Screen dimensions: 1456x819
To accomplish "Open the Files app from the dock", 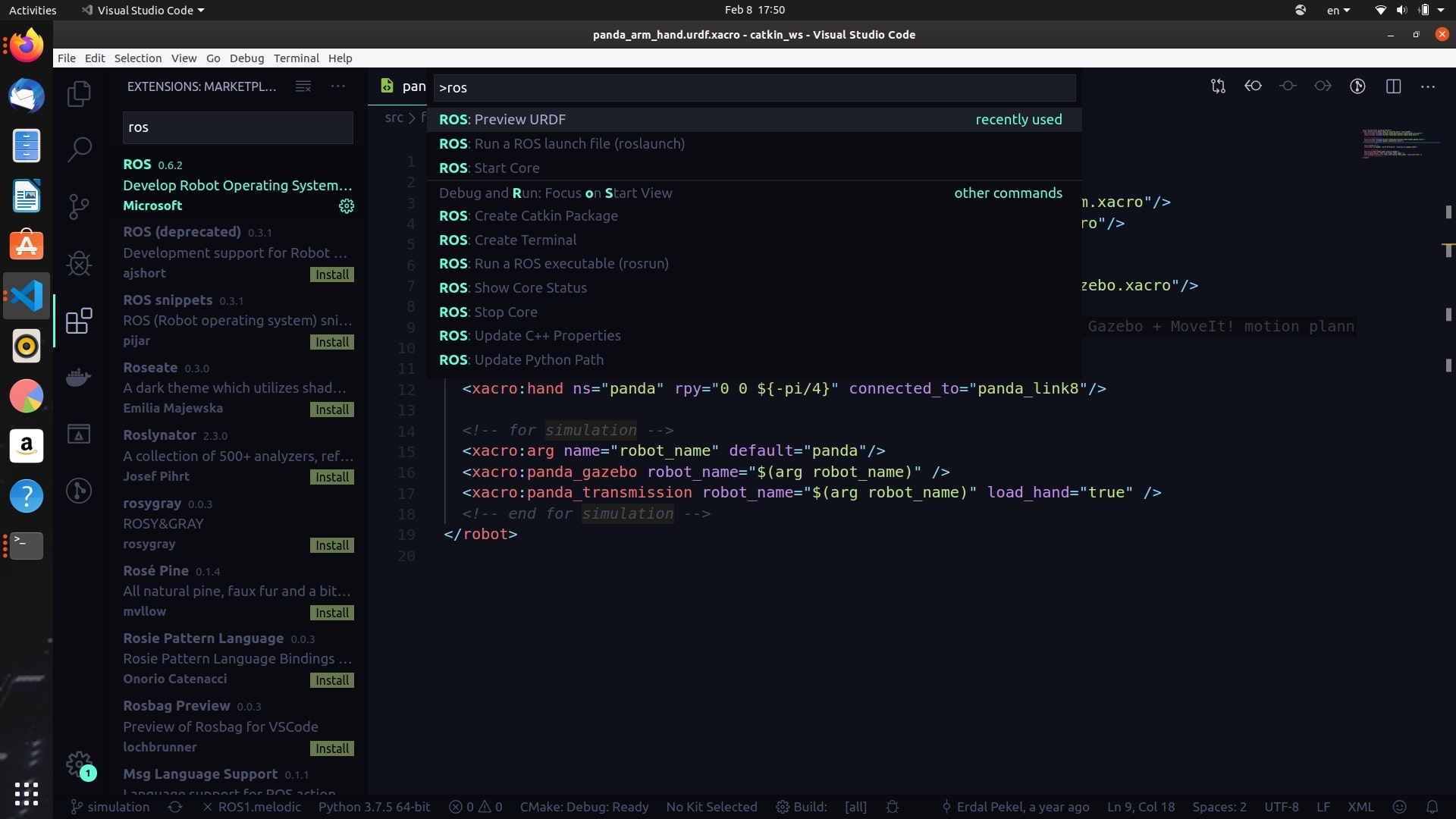I will [27, 146].
